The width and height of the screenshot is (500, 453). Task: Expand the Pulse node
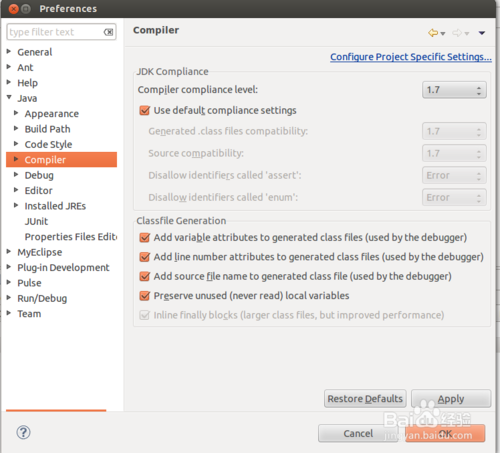(9, 282)
